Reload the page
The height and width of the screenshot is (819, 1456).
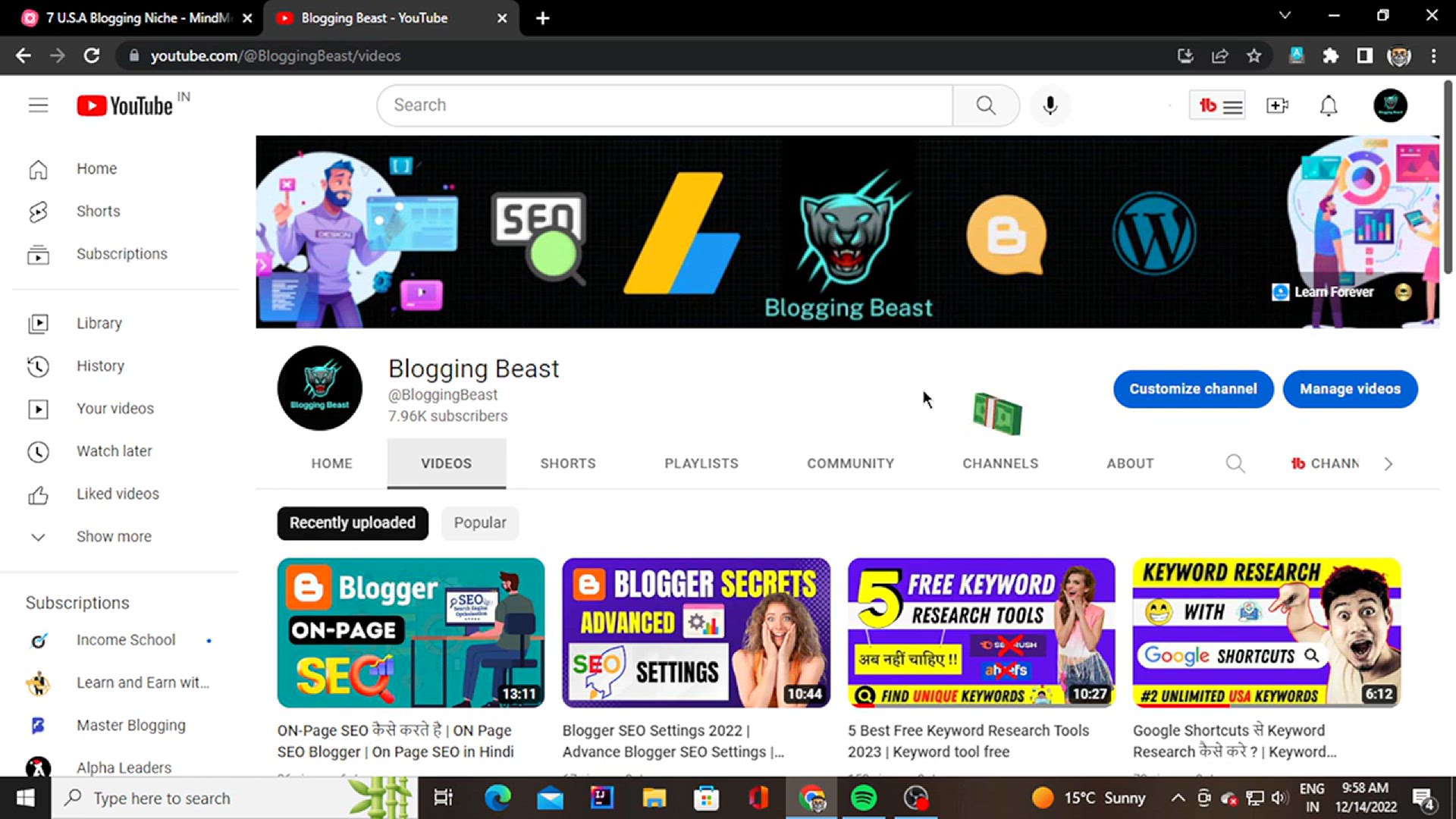point(92,56)
